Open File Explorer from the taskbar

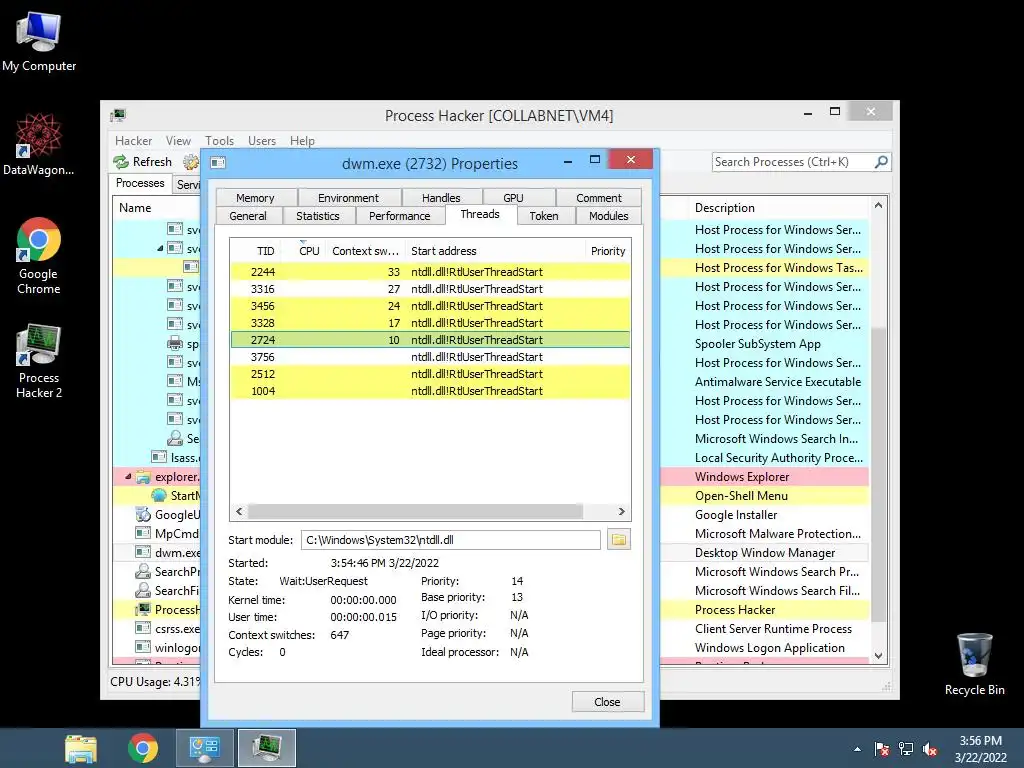click(x=81, y=748)
